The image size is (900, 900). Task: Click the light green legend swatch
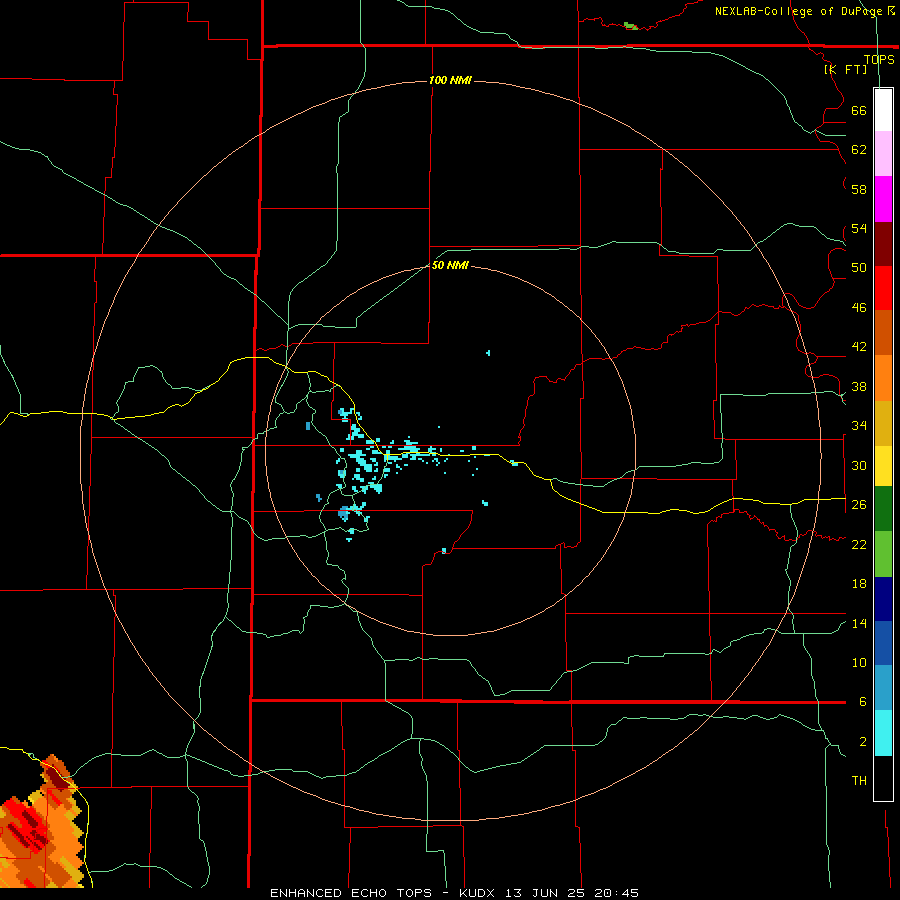click(883, 554)
